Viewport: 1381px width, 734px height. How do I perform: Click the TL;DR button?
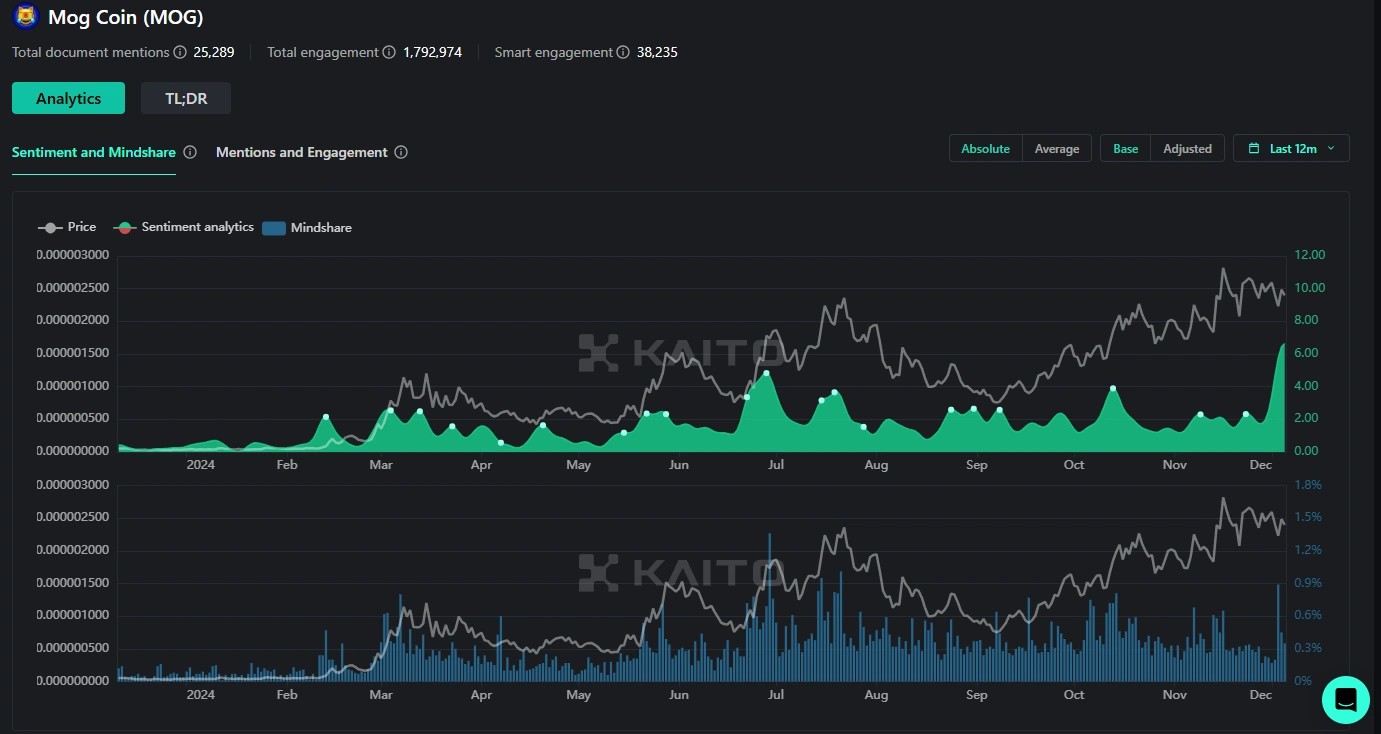(185, 98)
